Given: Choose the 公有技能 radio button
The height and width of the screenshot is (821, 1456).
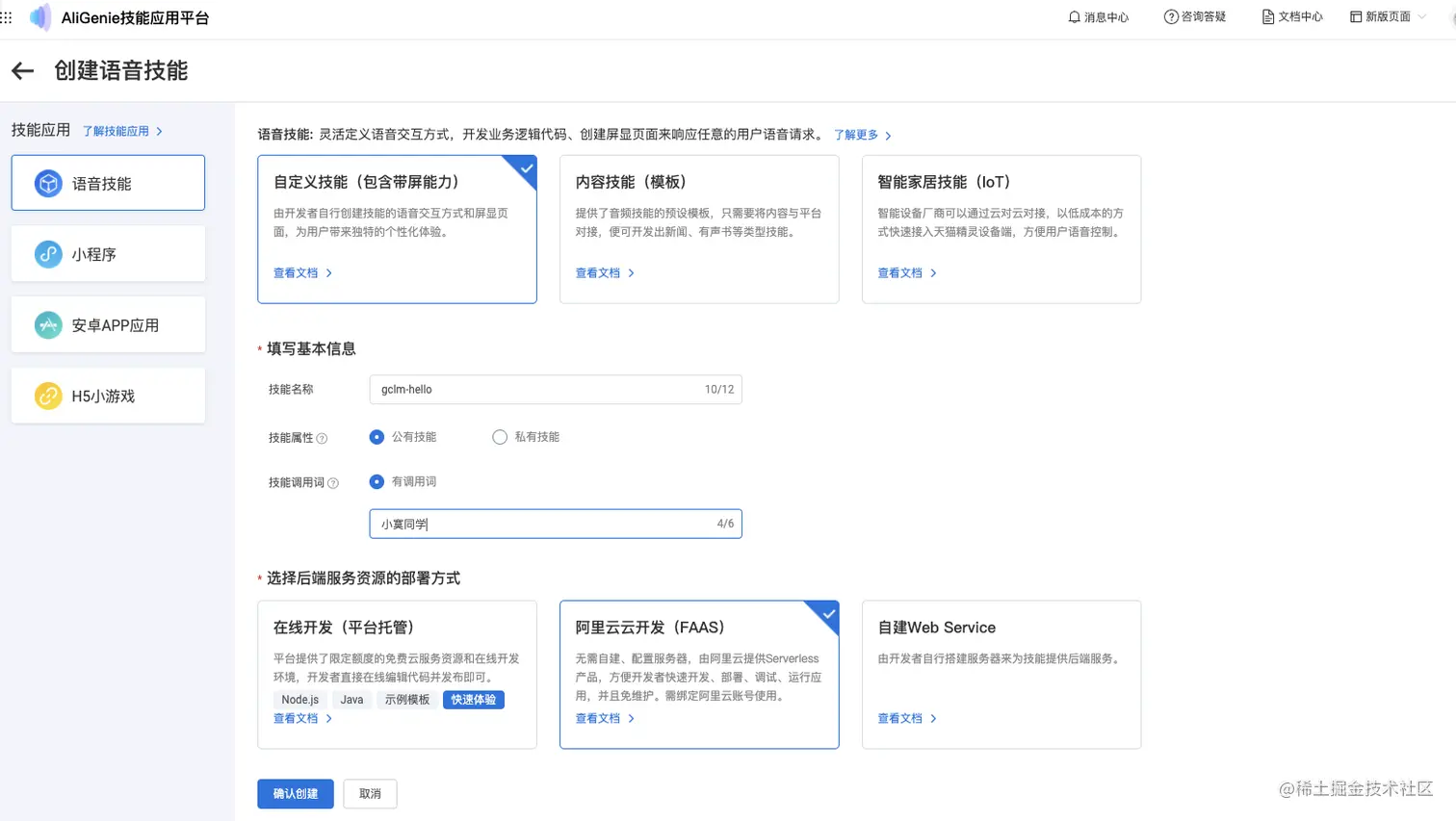Looking at the screenshot, I should tap(377, 437).
